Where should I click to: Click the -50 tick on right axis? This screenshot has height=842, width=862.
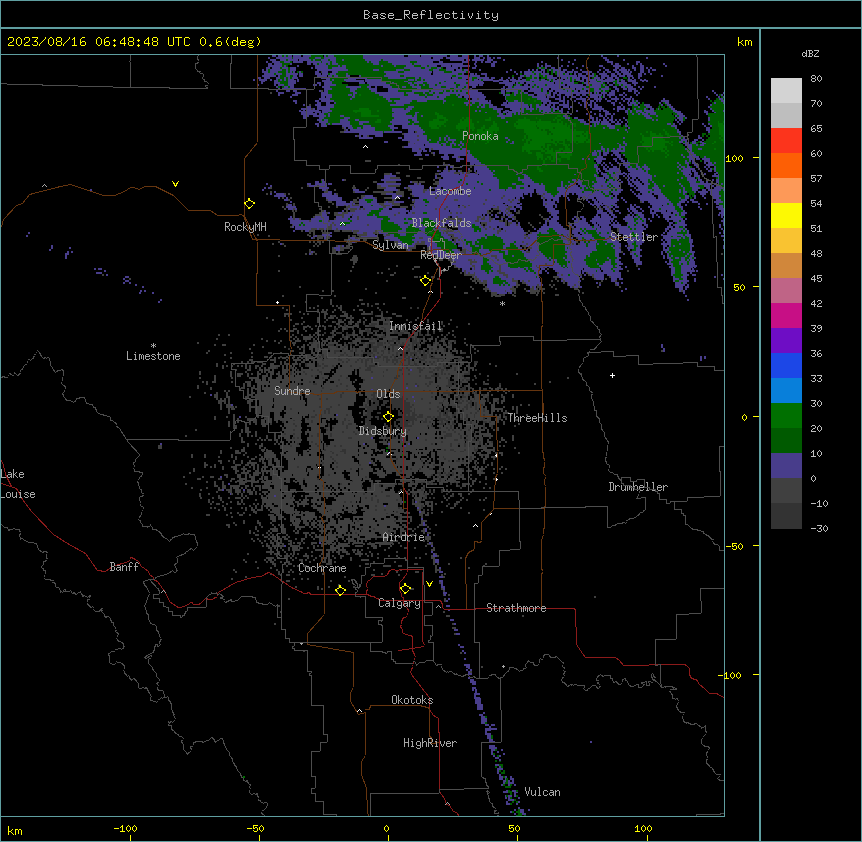(x=734, y=546)
